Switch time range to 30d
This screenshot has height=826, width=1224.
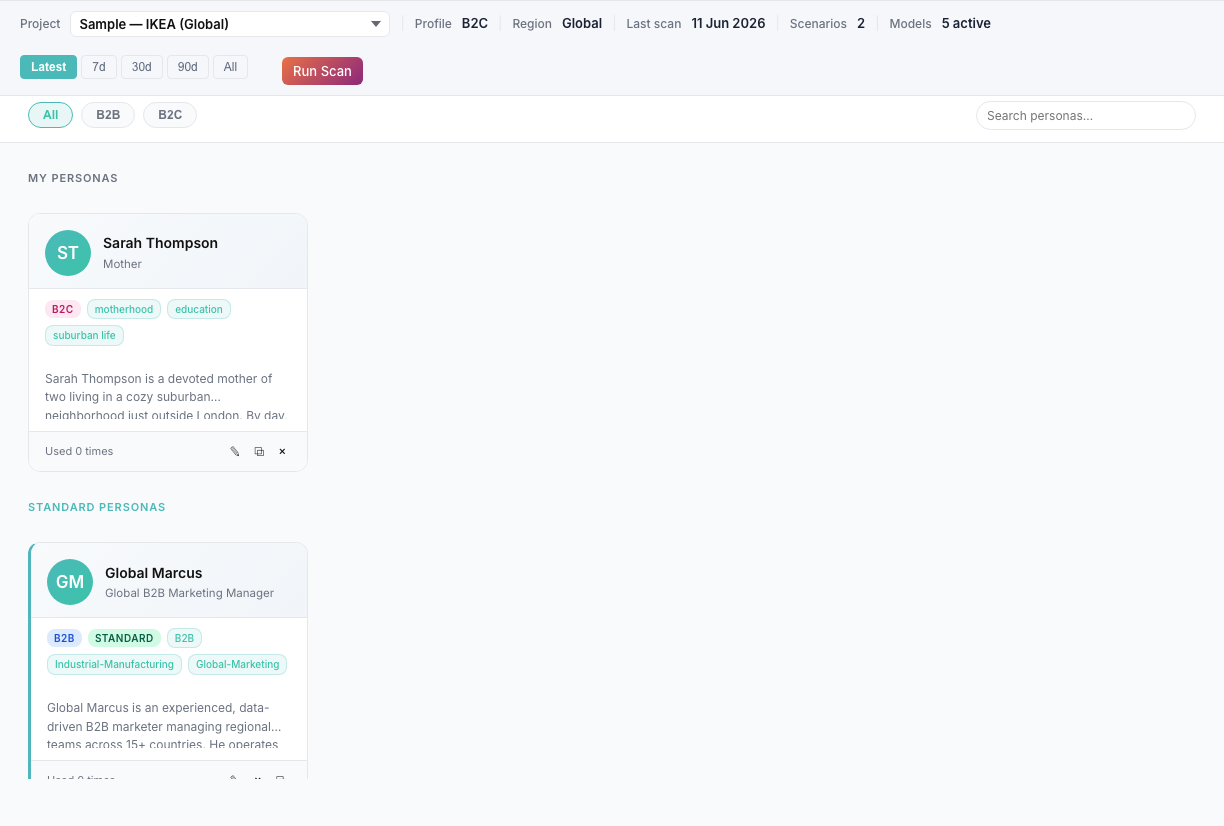click(142, 67)
